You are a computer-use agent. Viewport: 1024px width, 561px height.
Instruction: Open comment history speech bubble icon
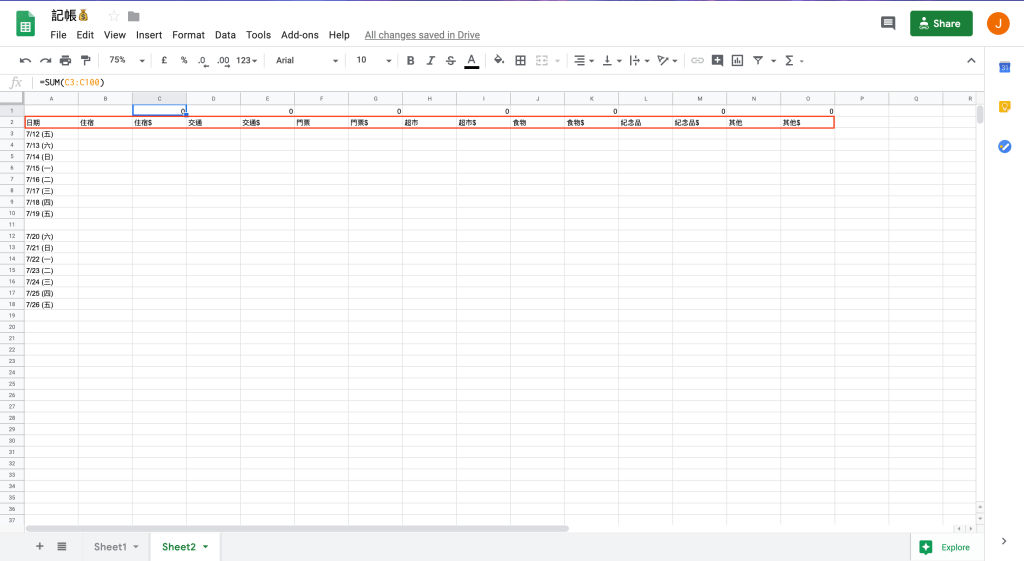tap(887, 24)
